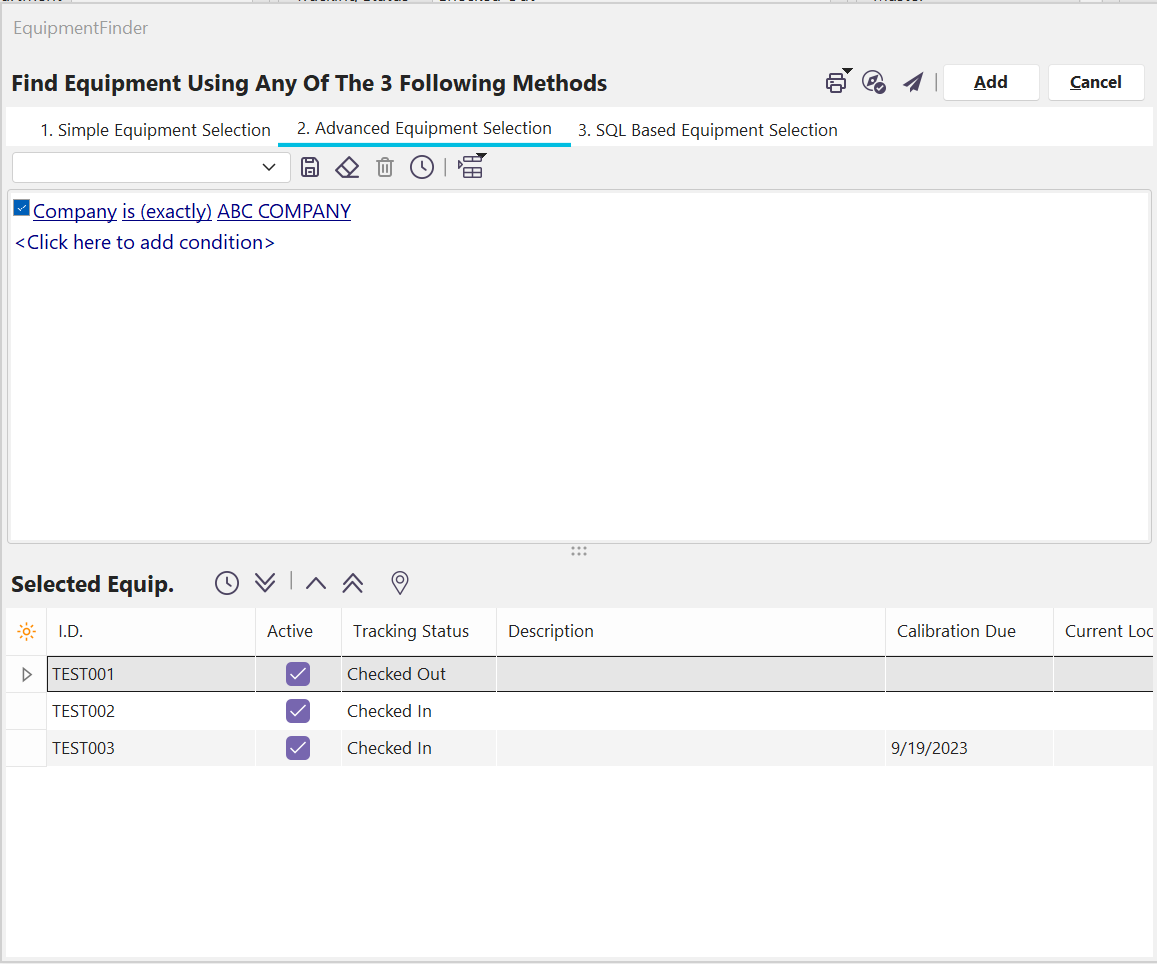Open SQL Based Equipment Selection tab
The height and width of the screenshot is (964, 1157).
click(x=707, y=130)
